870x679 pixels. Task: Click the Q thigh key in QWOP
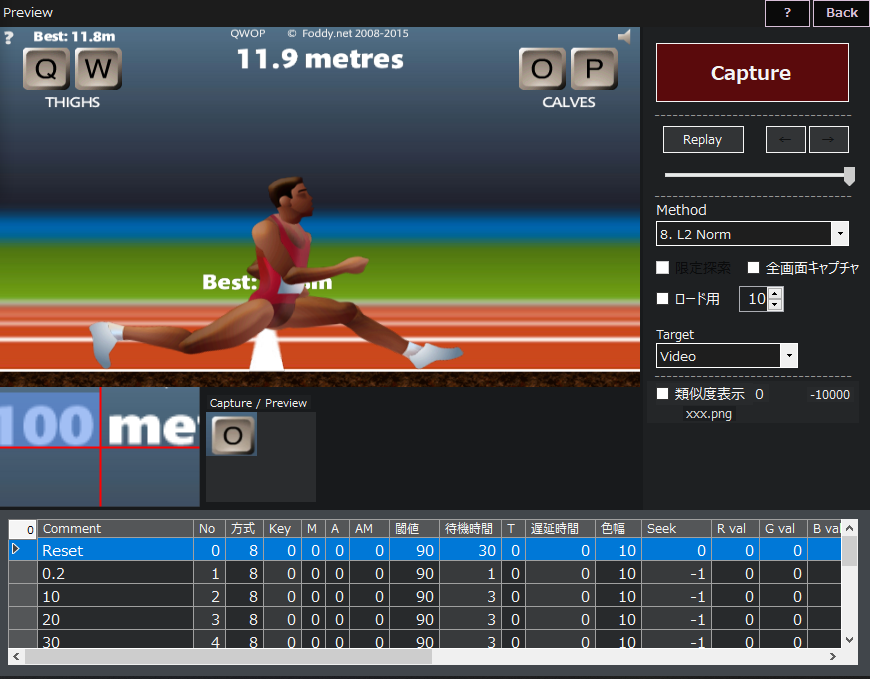click(x=46, y=69)
